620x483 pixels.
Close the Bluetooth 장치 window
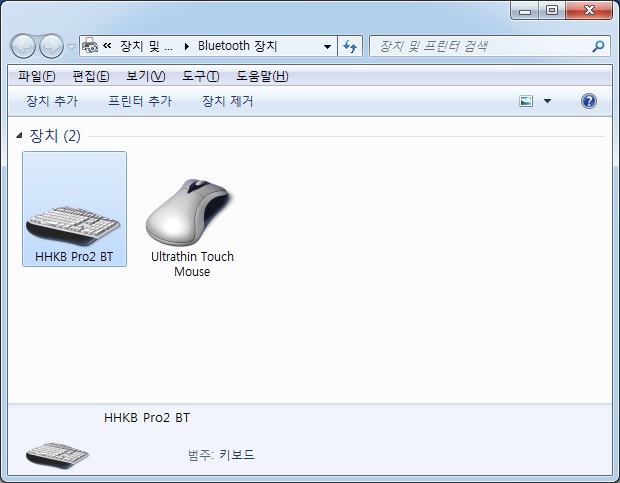589,10
